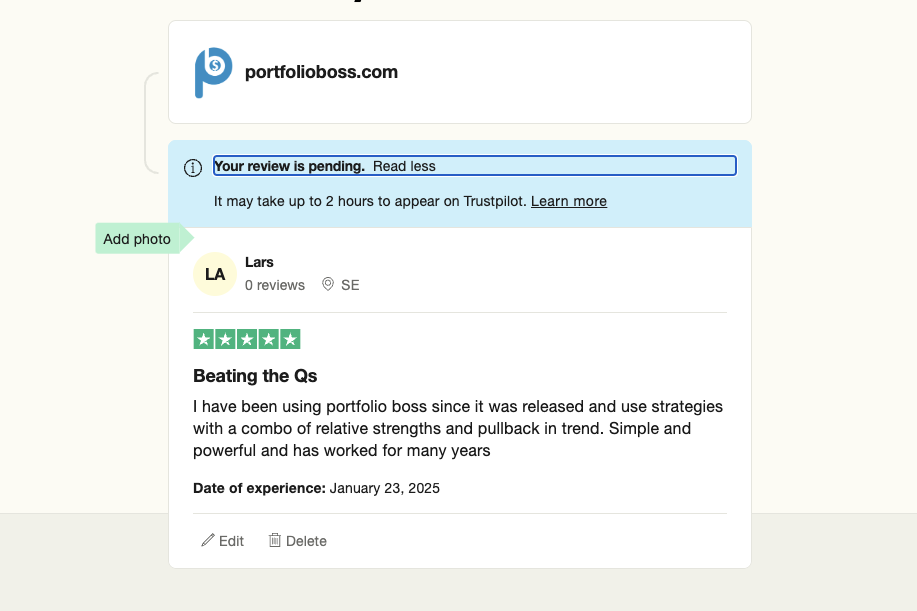
Task: Click the 0 reviews count
Action: pos(275,285)
